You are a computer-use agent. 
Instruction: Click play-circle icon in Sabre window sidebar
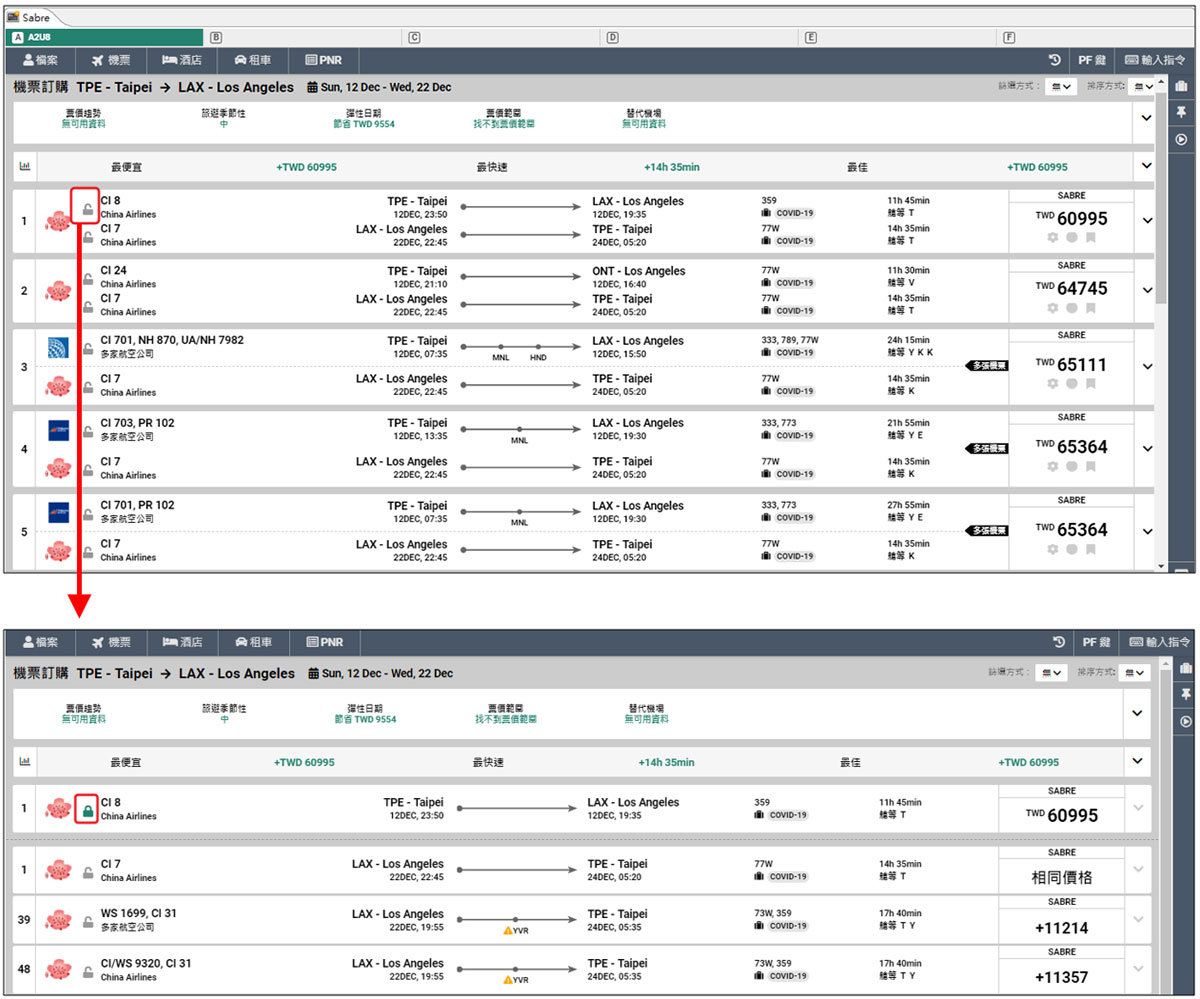[1182, 139]
